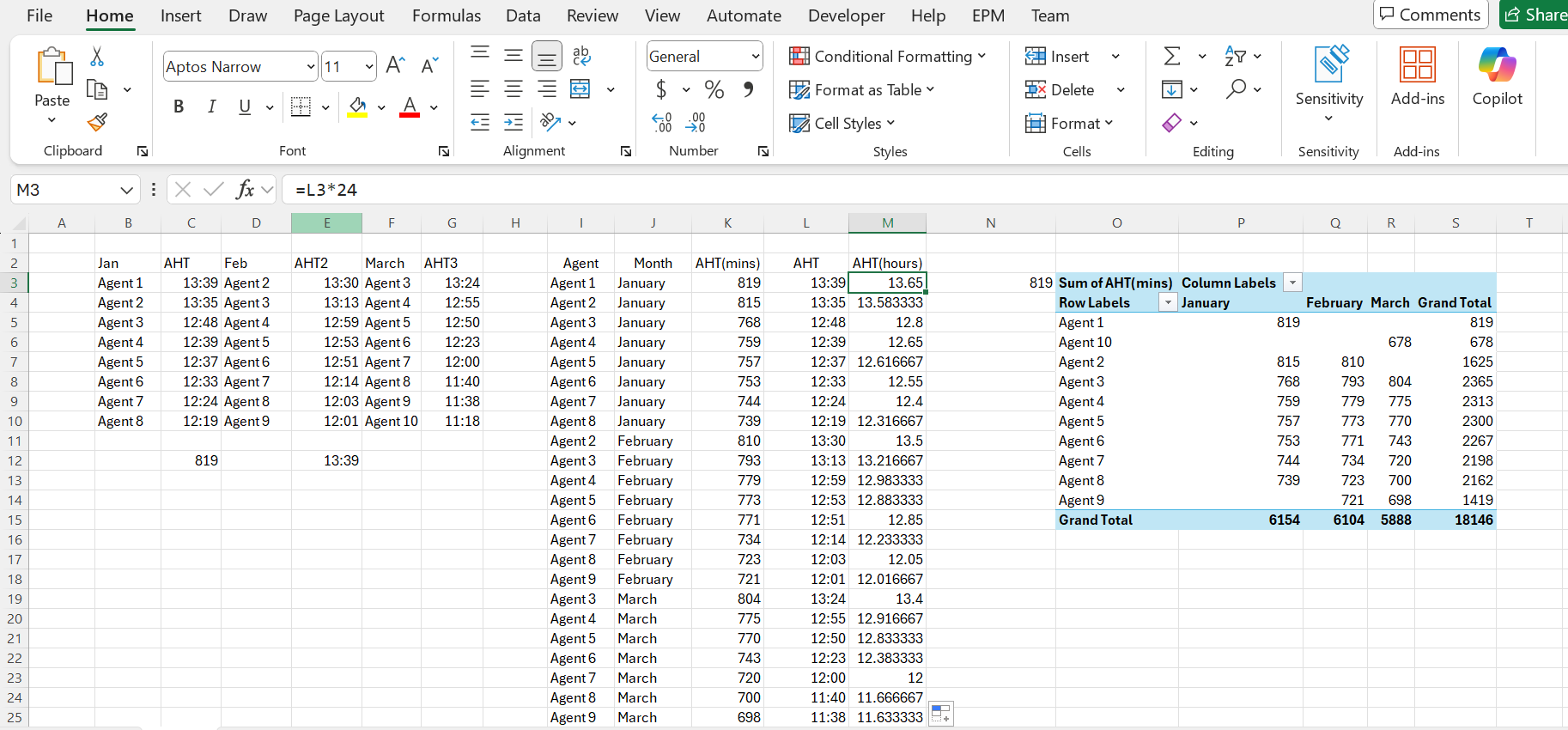Increase indent in Alignment group
This screenshot has height=730, width=1568.
coord(514,122)
